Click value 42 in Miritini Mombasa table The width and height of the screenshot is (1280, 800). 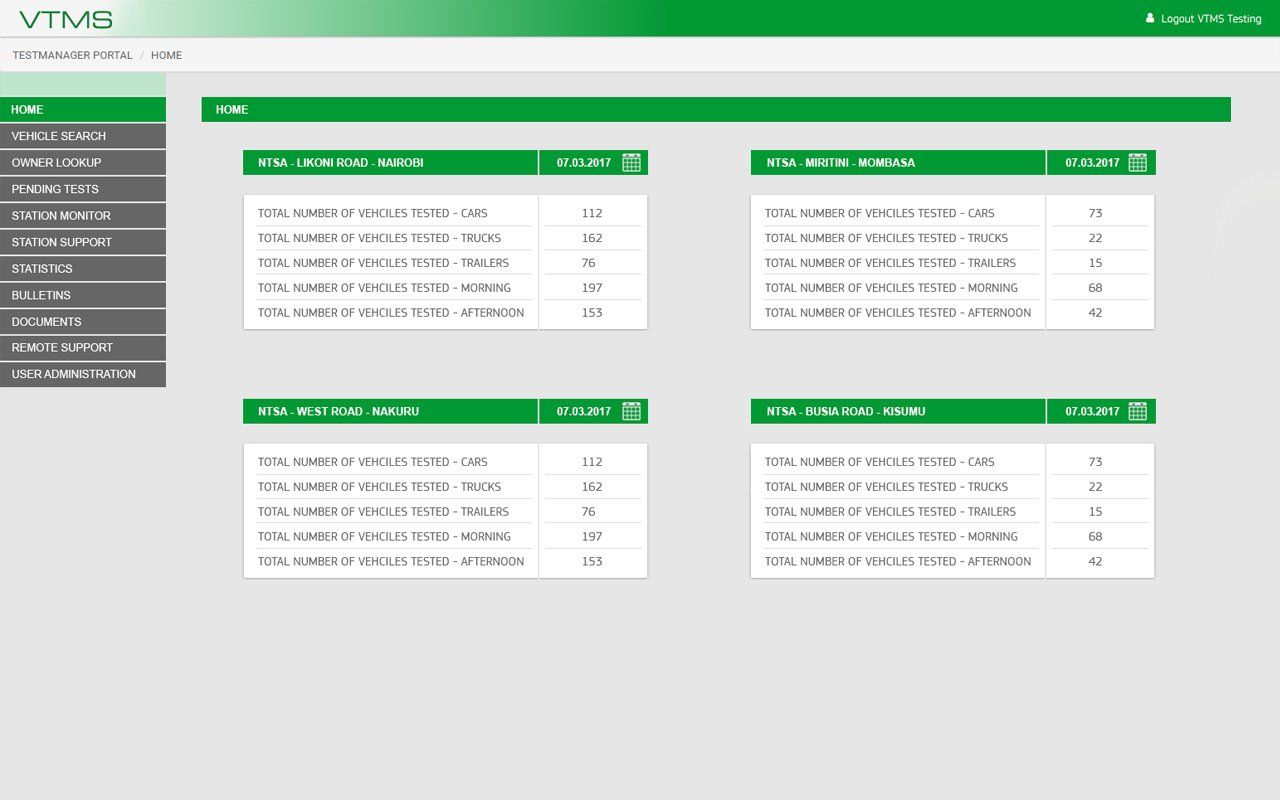coord(1095,313)
